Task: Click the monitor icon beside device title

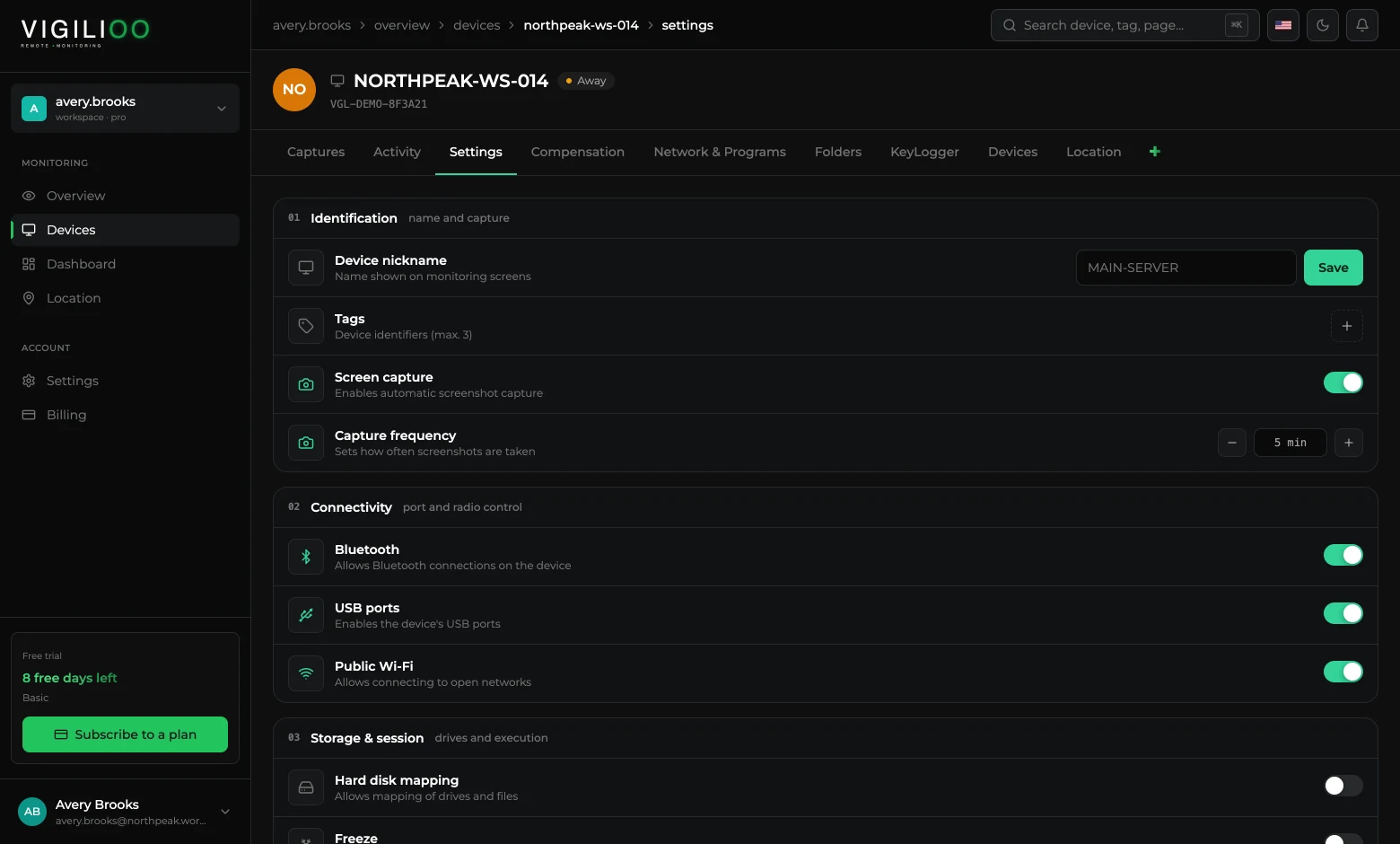Action: coord(337,81)
